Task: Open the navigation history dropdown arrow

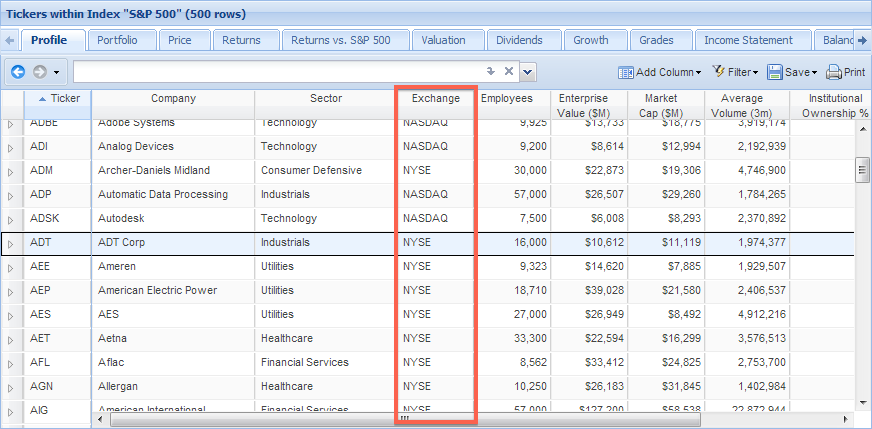Action: click(x=56, y=72)
